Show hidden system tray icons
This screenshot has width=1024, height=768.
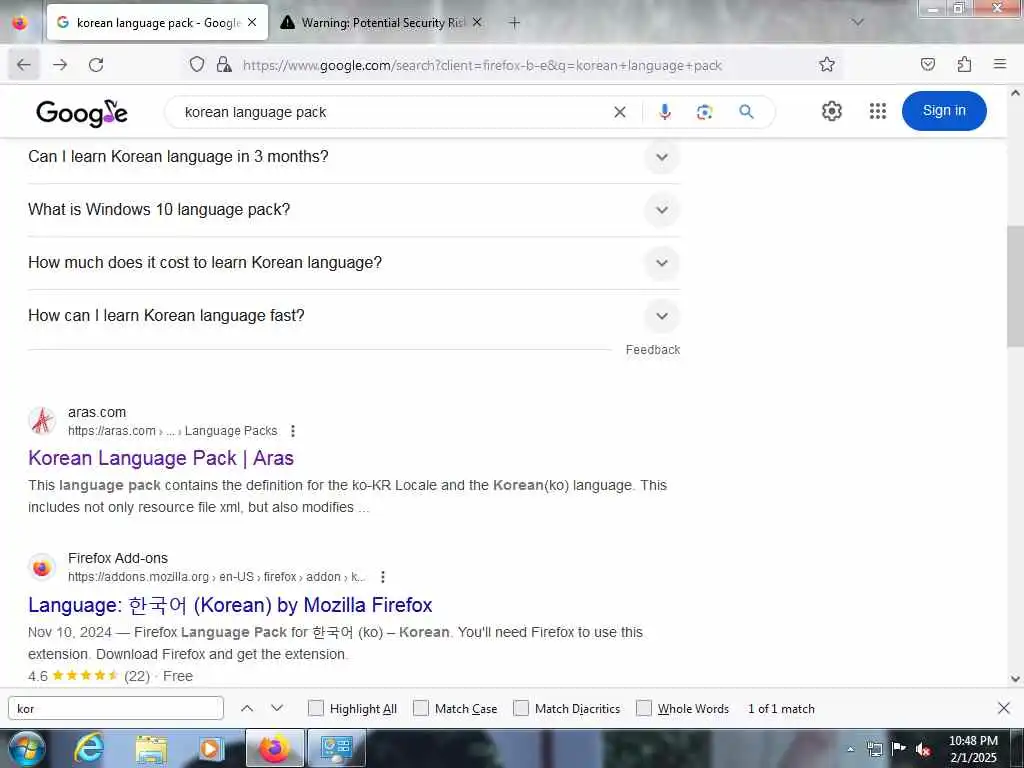tap(850, 750)
